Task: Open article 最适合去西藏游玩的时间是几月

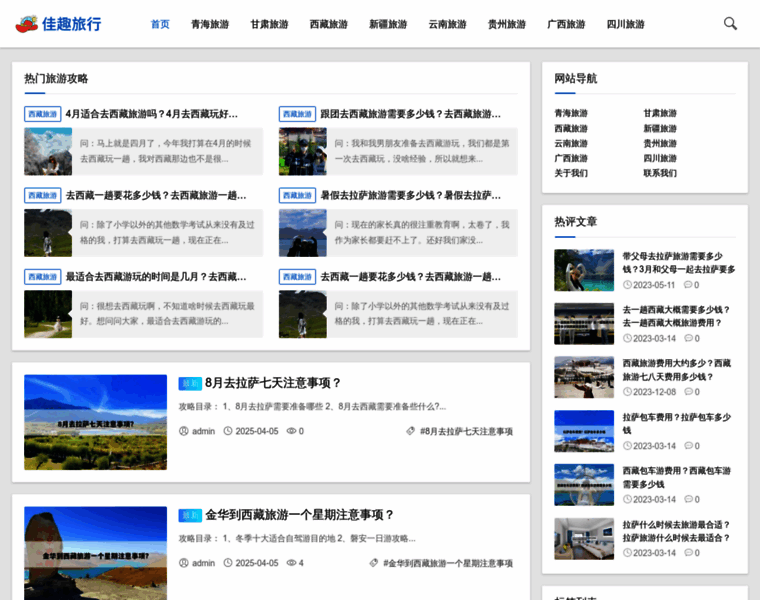Action: click(156, 277)
